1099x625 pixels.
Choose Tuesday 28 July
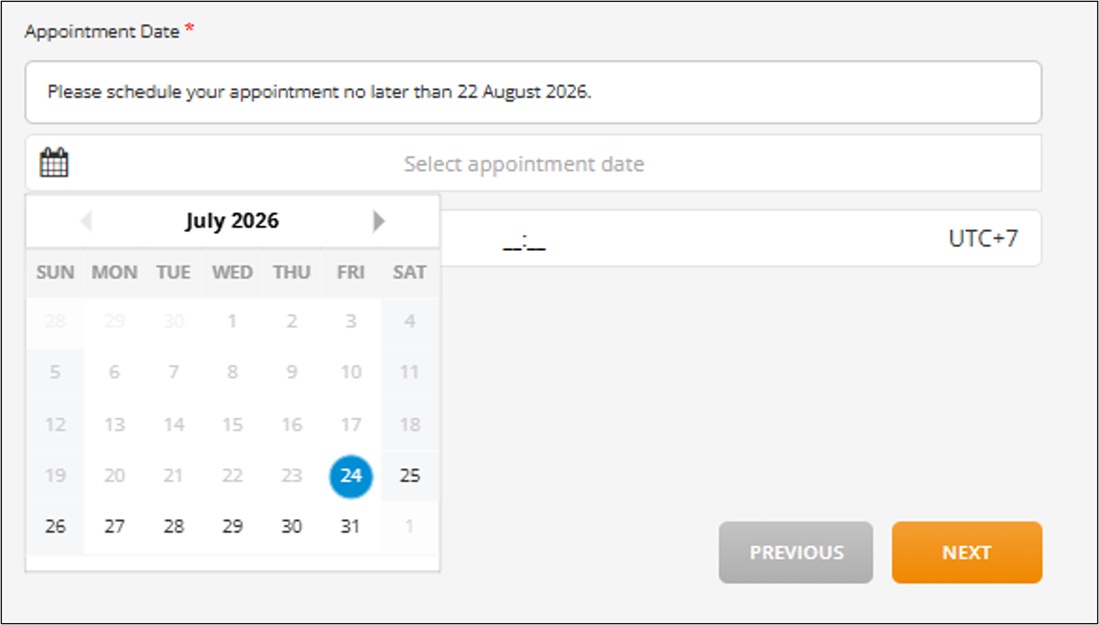click(x=173, y=526)
